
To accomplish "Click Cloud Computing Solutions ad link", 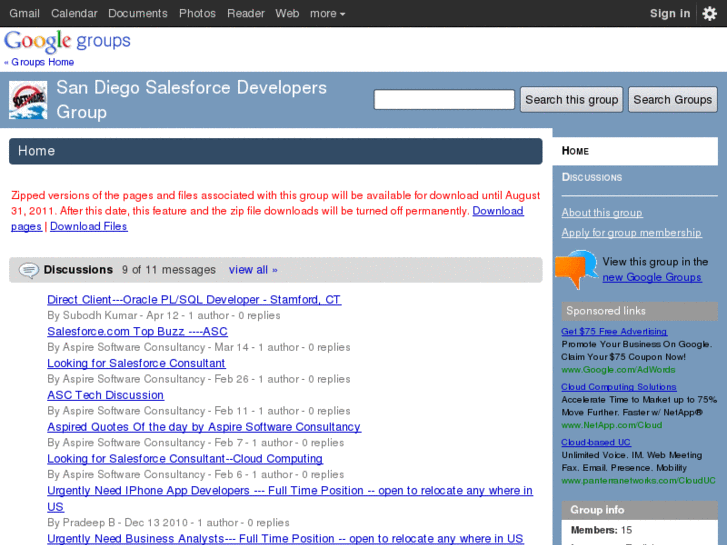I will click(619, 387).
